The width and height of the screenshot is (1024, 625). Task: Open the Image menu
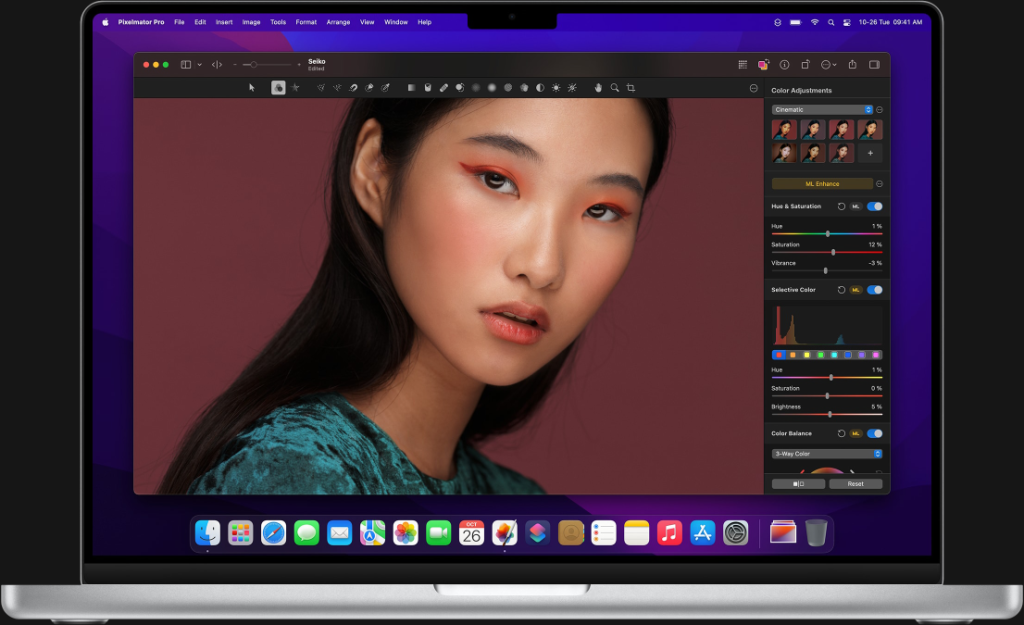coord(251,21)
